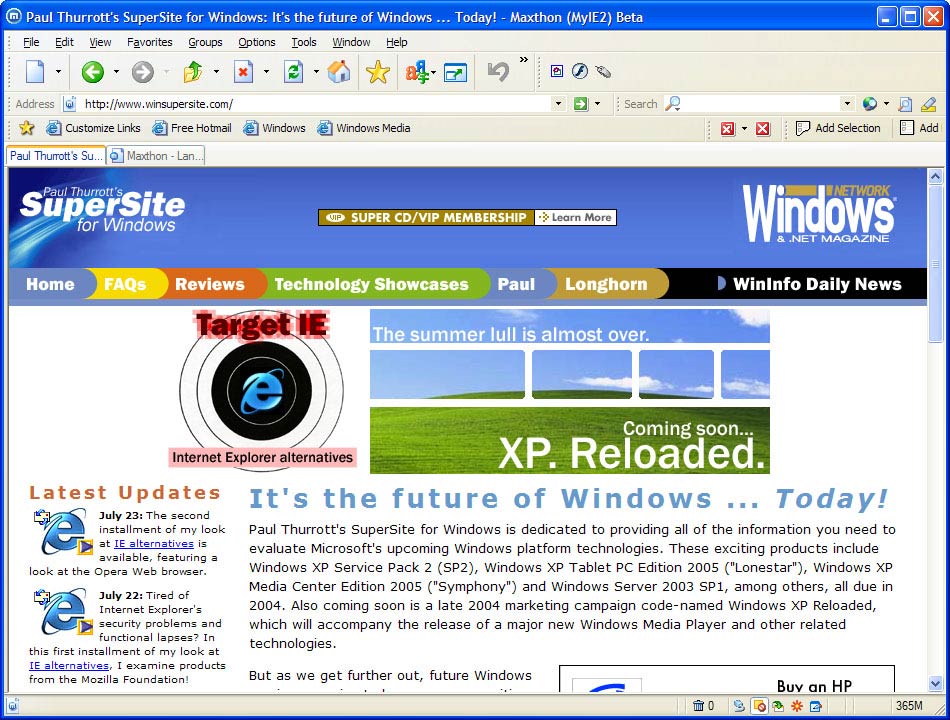Screen dimensions: 950x720
Task: Click inside the address URL field
Action: pyautogui.click(x=315, y=104)
